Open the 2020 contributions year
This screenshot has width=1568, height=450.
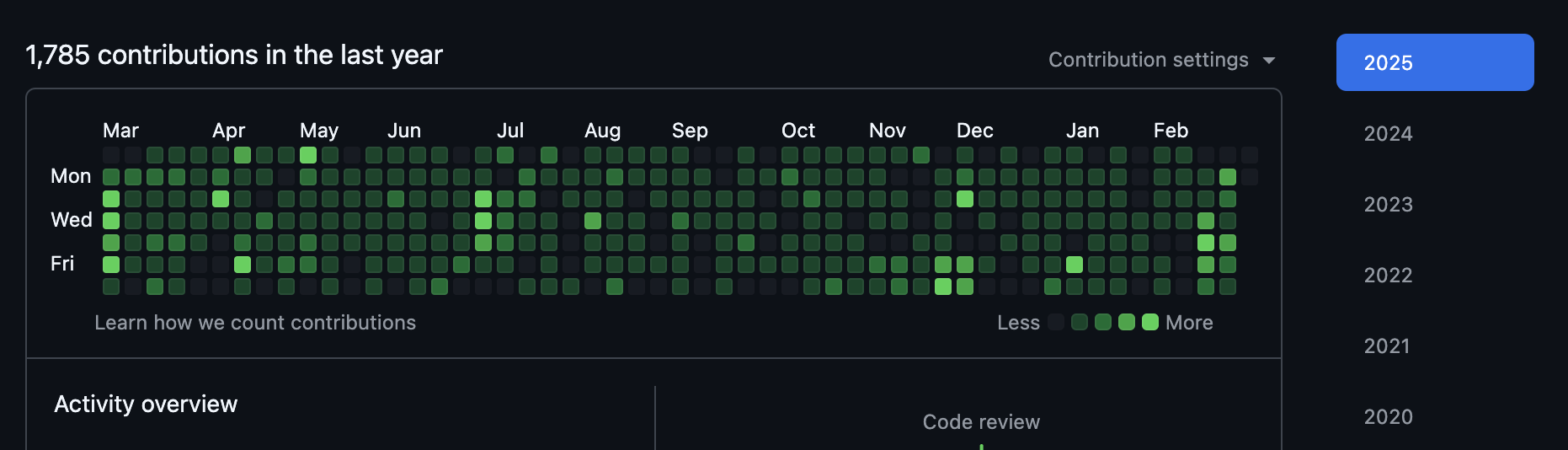click(1388, 416)
